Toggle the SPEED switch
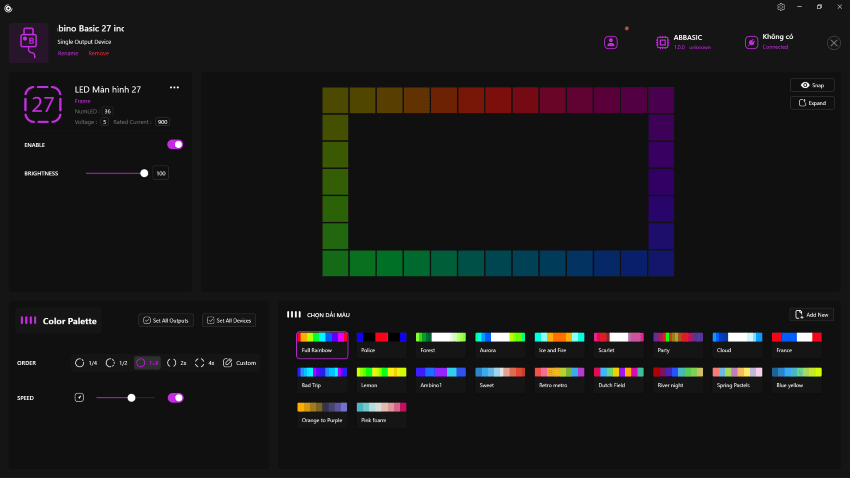Viewport: 850px width, 478px height. tap(175, 398)
